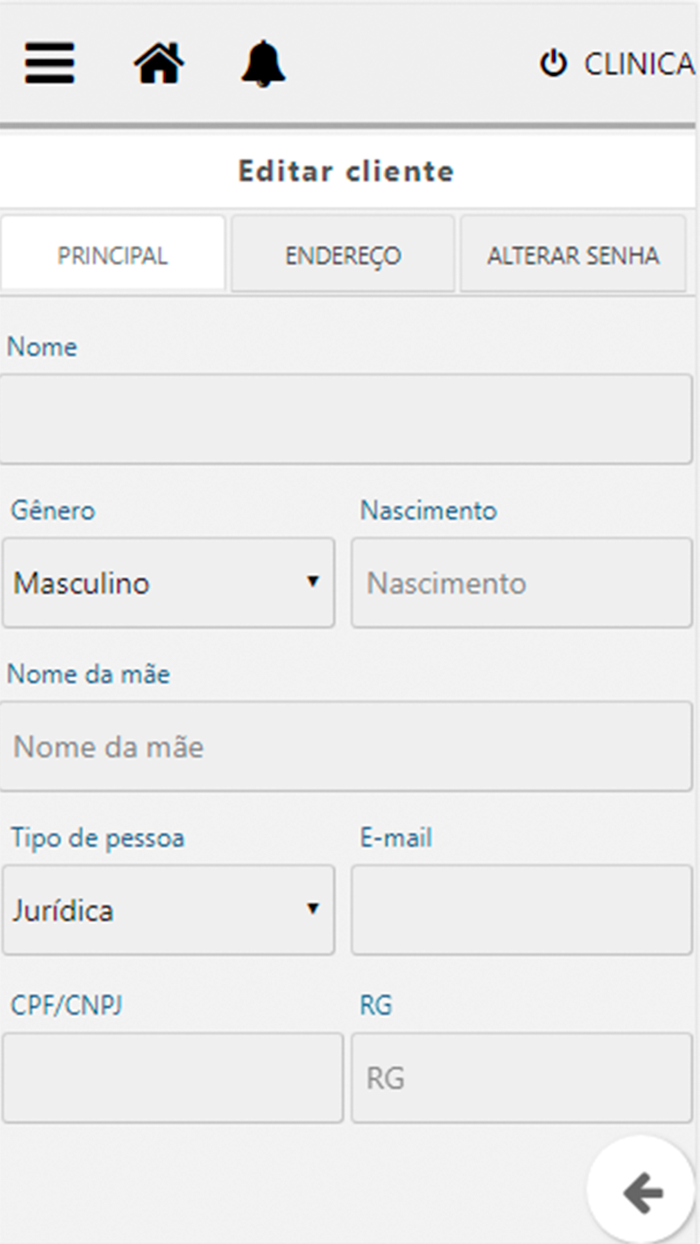Screen dimensions: 700x1244
Task: Focus the Nome text field
Action: point(346,419)
